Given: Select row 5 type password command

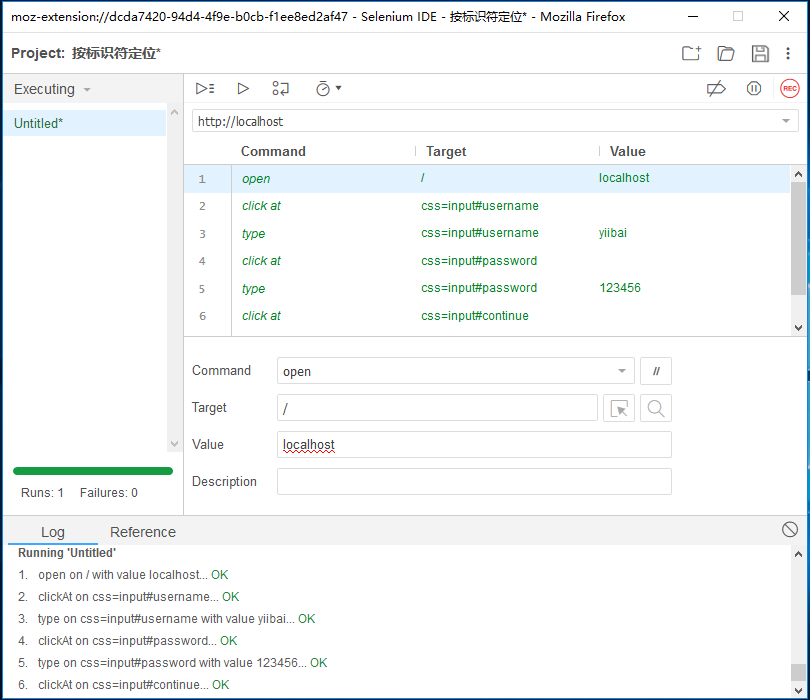Looking at the screenshot, I should [487, 288].
